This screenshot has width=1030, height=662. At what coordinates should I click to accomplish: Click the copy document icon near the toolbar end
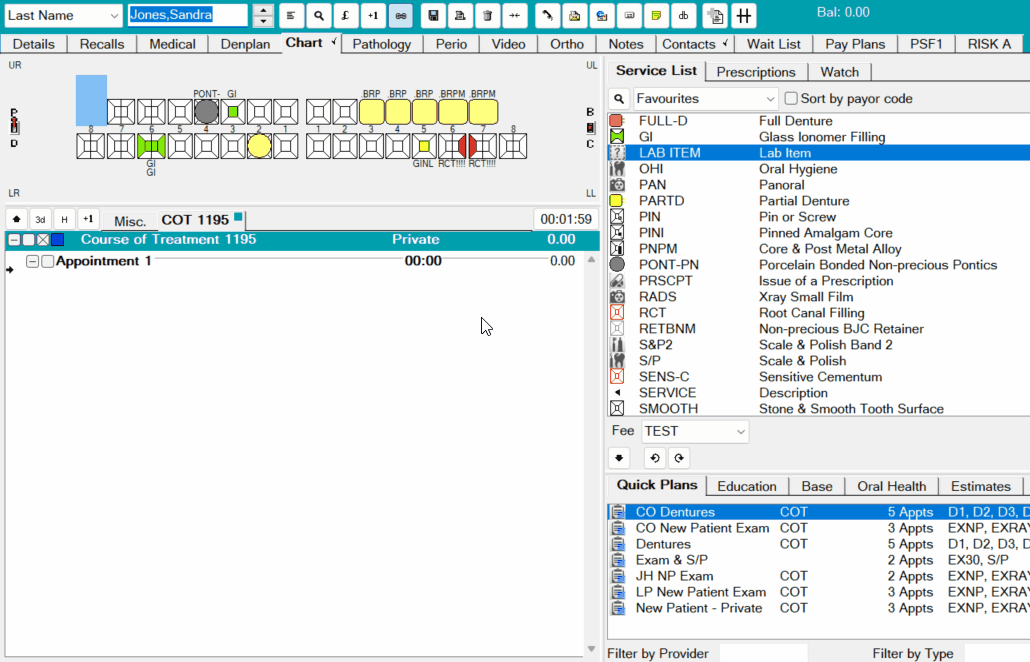pyautogui.click(x=714, y=16)
